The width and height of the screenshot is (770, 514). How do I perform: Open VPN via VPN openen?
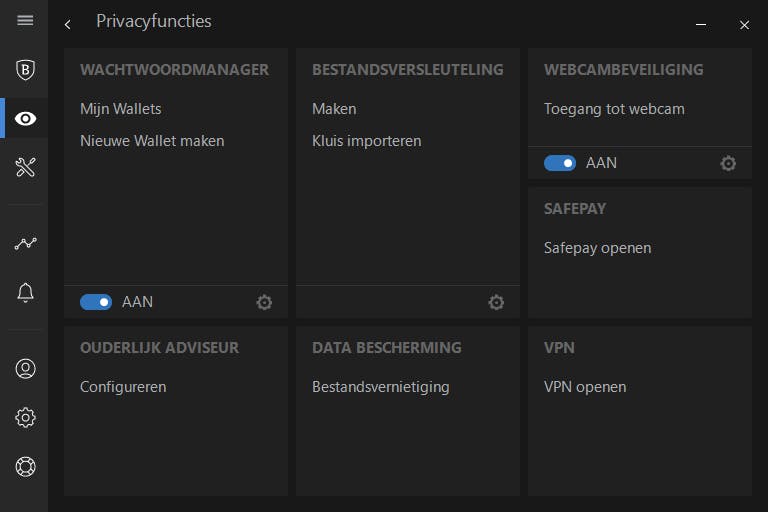[585, 387]
